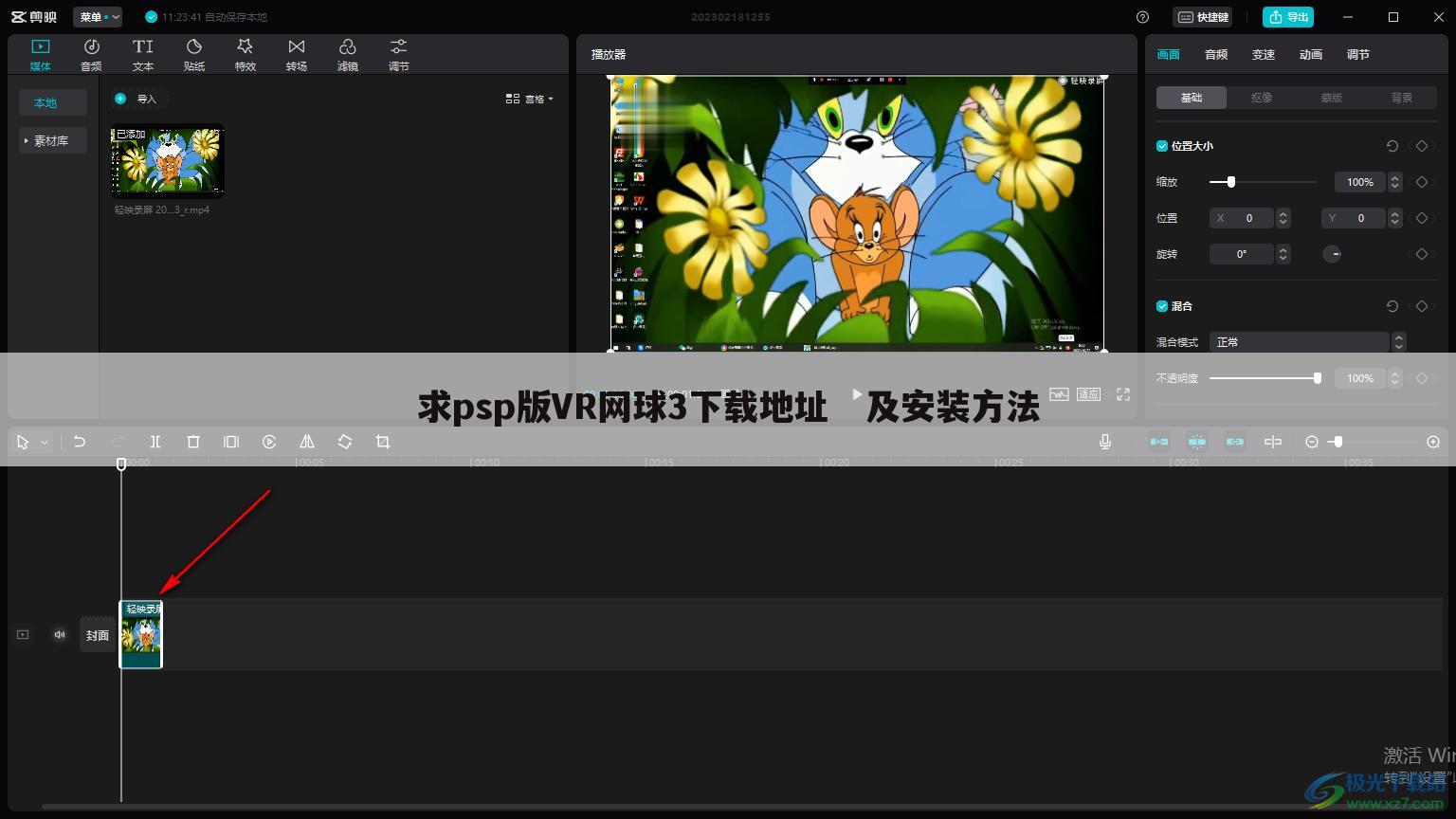Click the 封面 cover button on the track
Viewport: 1456px width, 819px height.
(x=98, y=635)
